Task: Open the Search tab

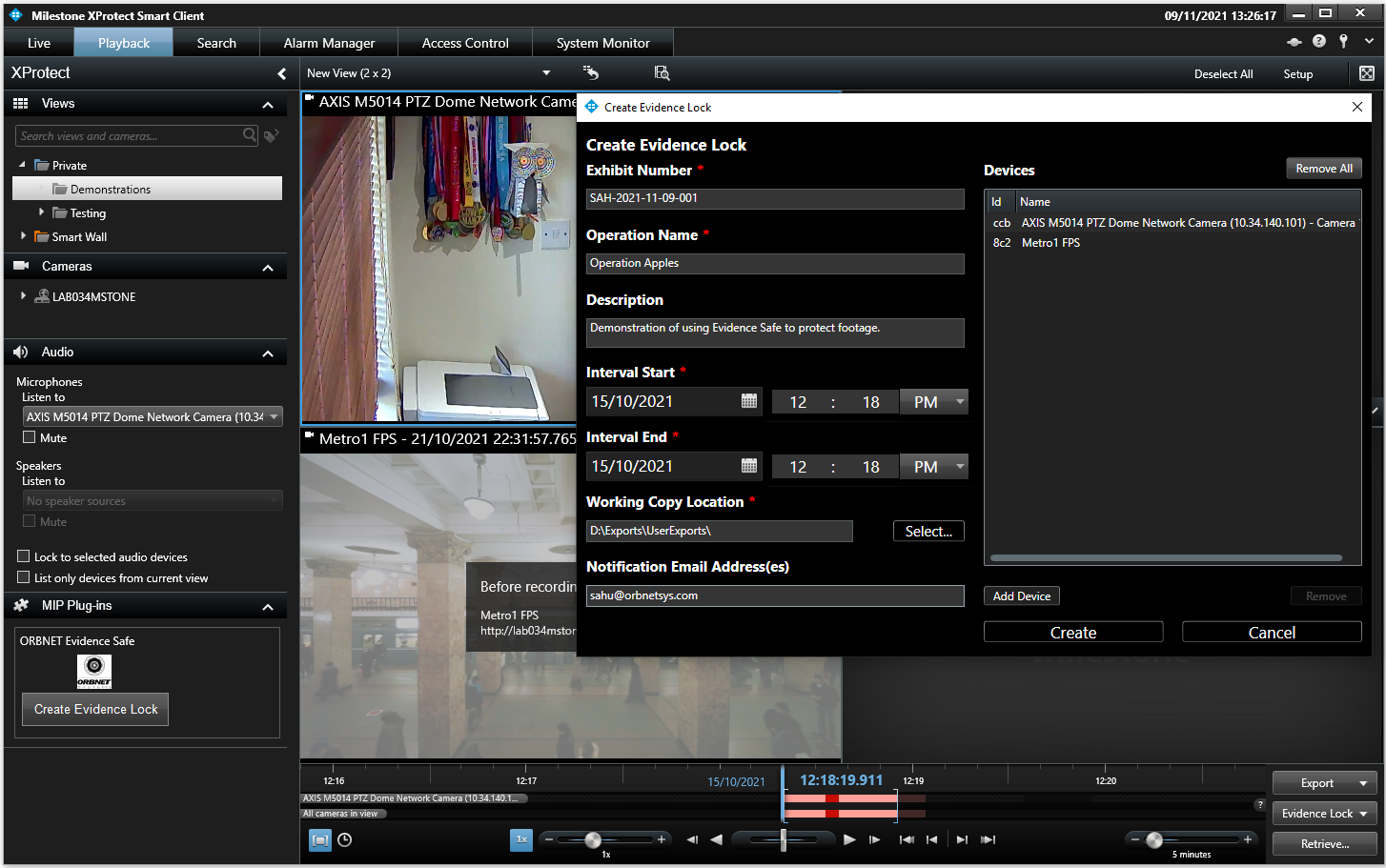Action: click(216, 43)
